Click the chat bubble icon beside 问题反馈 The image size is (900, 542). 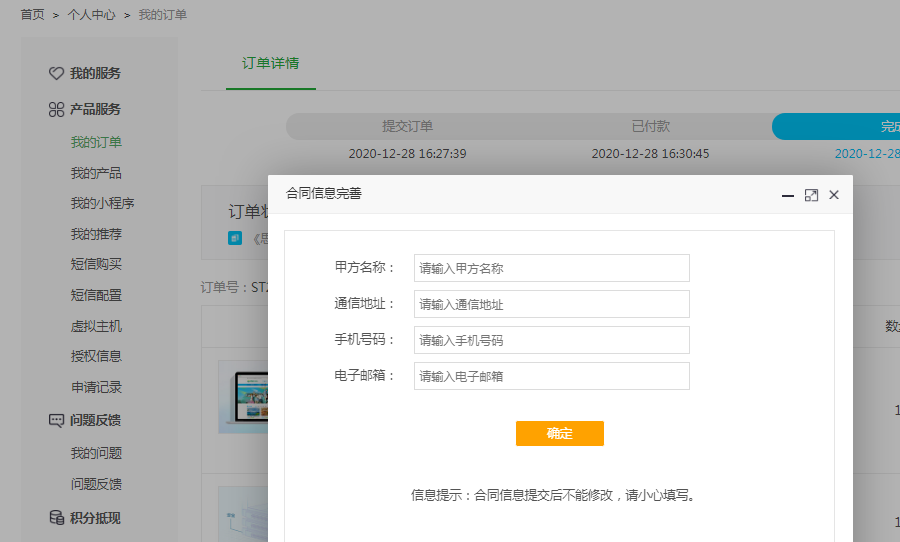click(x=57, y=420)
